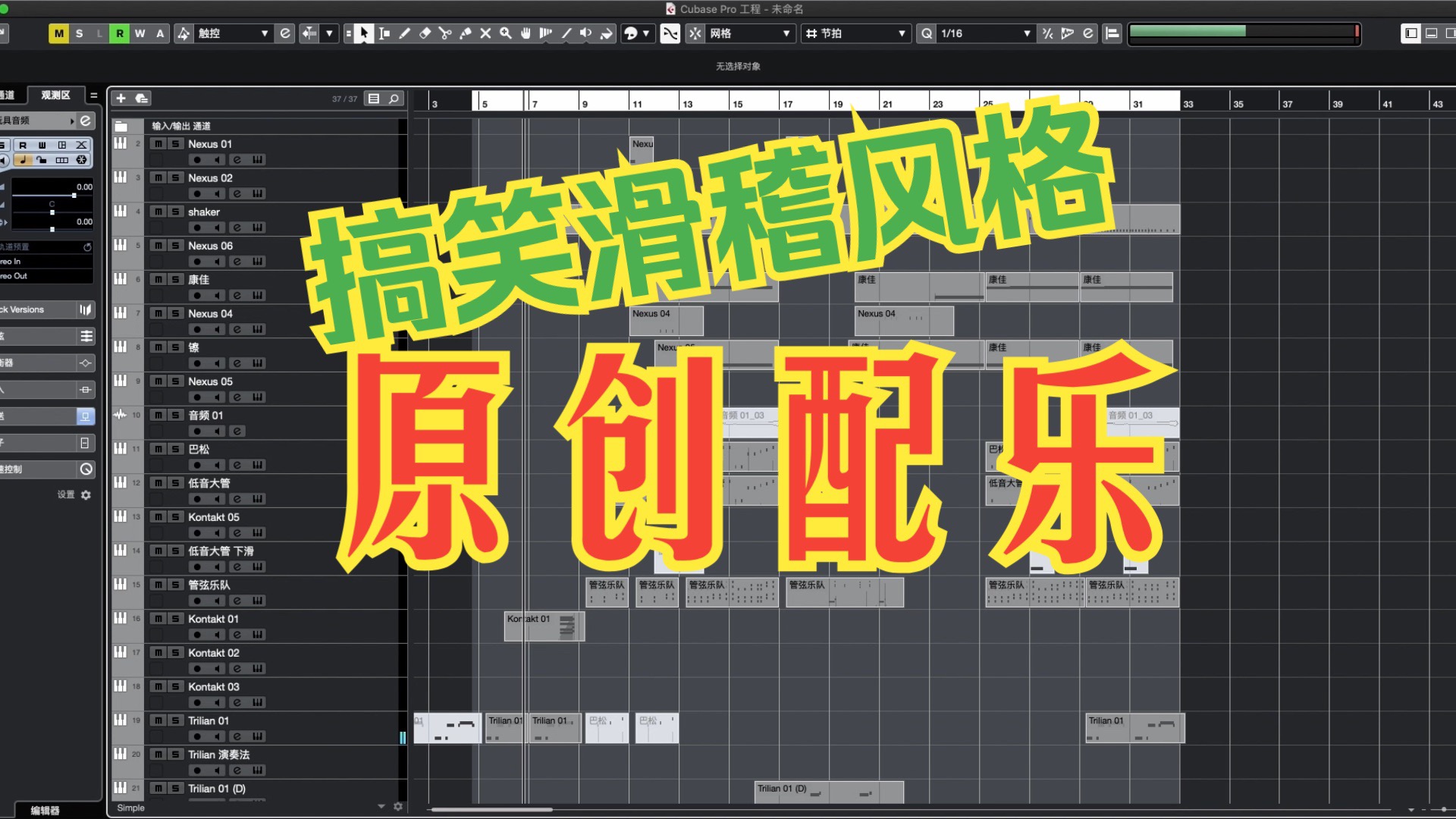Mute the Nexus 01 track
The width and height of the screenshot is (1456, 819).
158,144
